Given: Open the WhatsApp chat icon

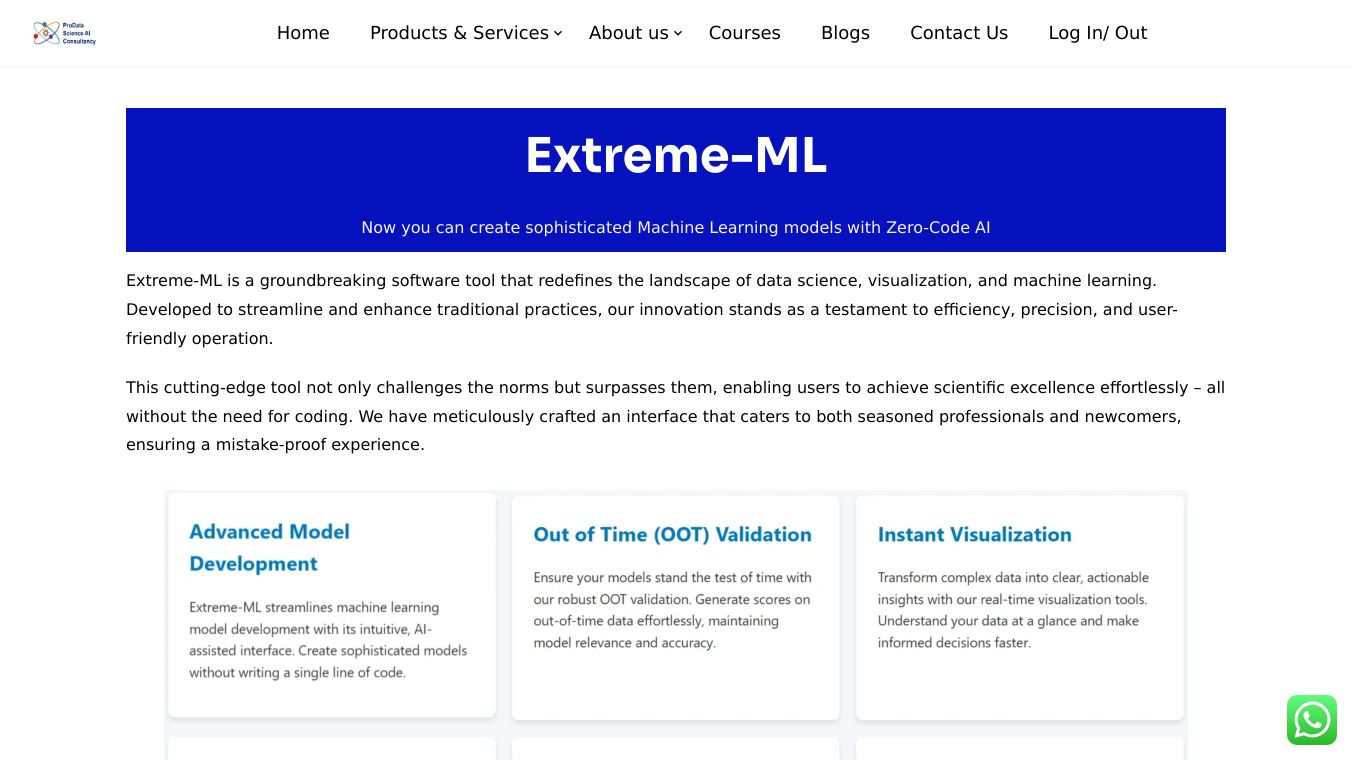Looking at the screenshot, I should pos(1312,720).
